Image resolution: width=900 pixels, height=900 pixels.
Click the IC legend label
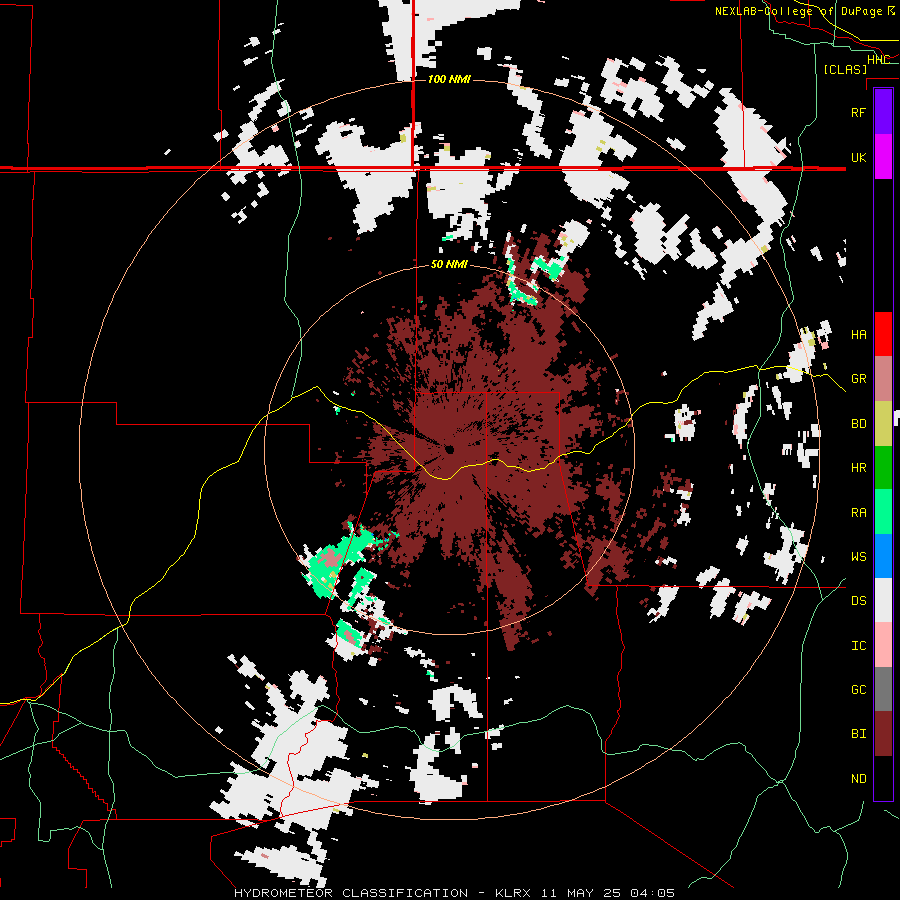coord(858,646)
